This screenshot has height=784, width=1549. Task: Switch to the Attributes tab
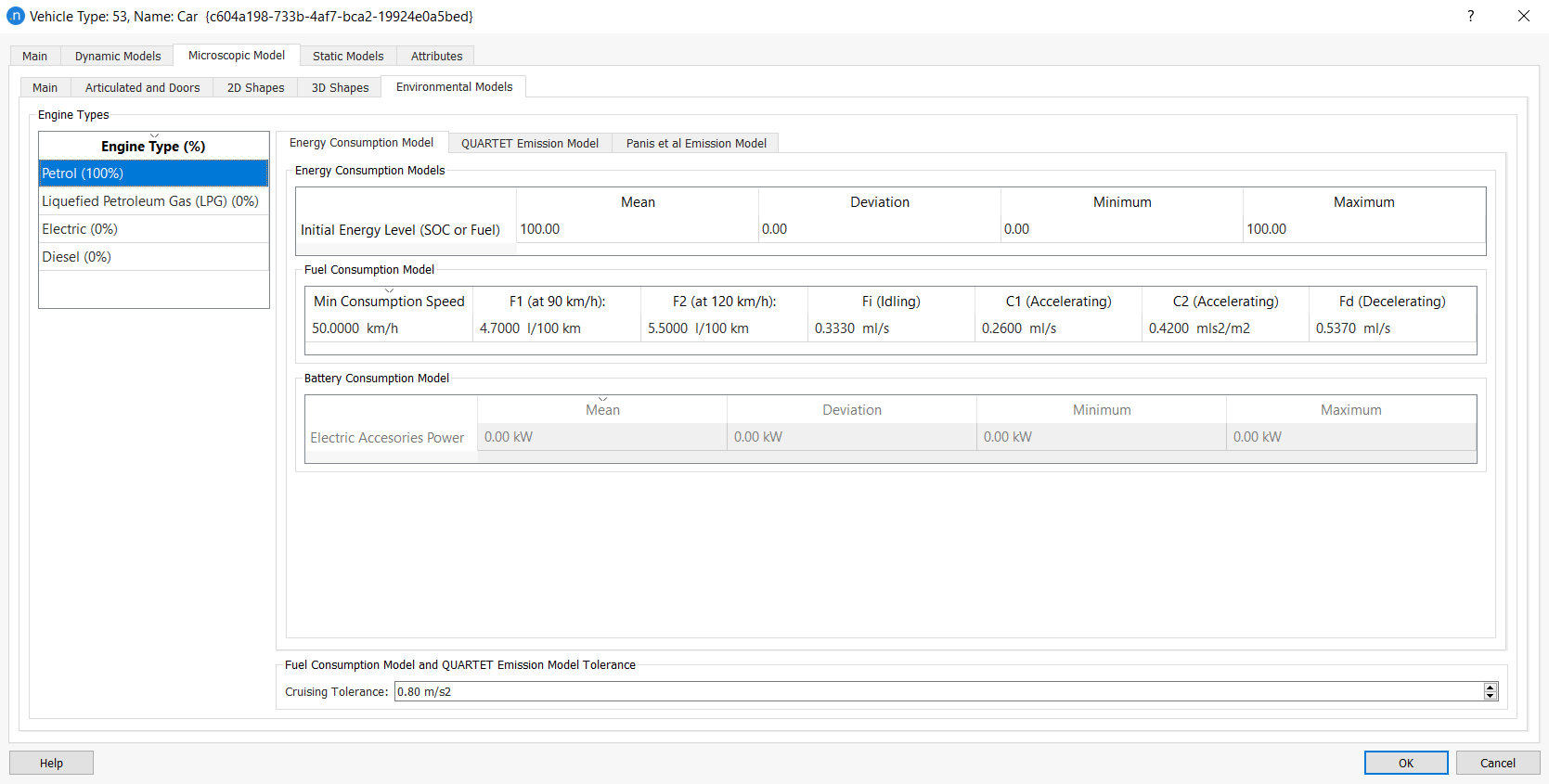coord(436,56)
